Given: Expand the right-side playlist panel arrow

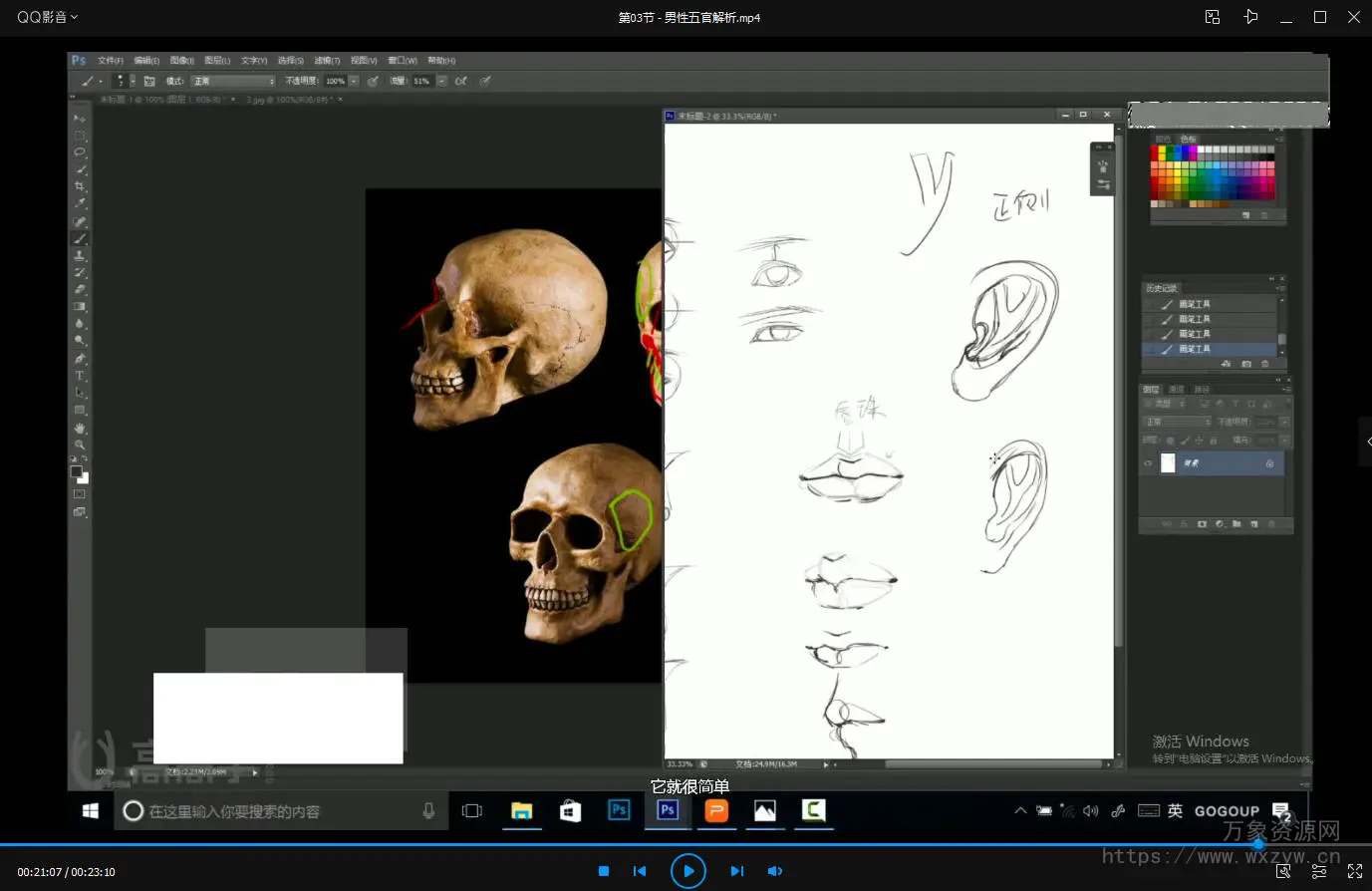Looking at the screenshot, I should point(1366,442).
